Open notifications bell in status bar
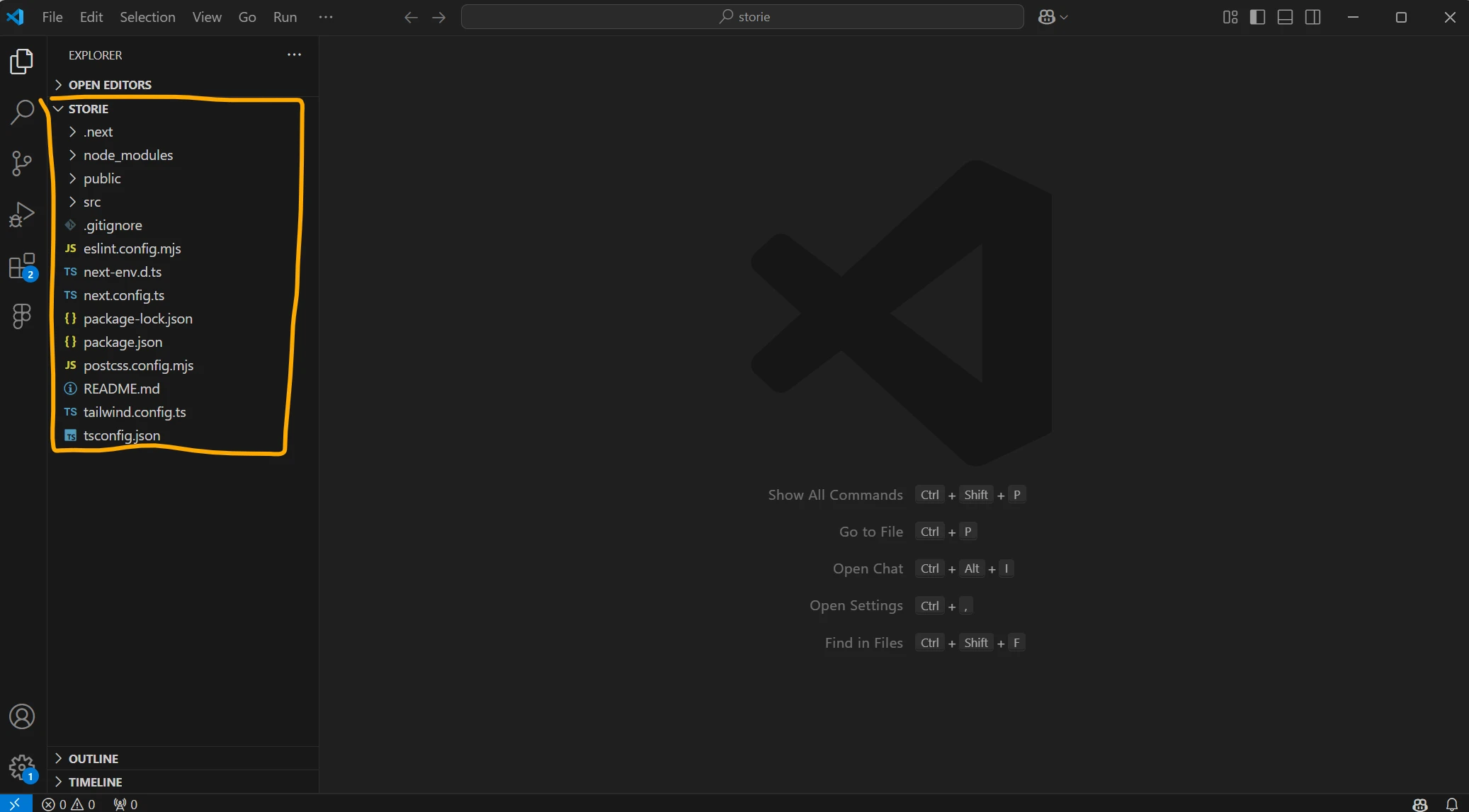 point(1451,804)
